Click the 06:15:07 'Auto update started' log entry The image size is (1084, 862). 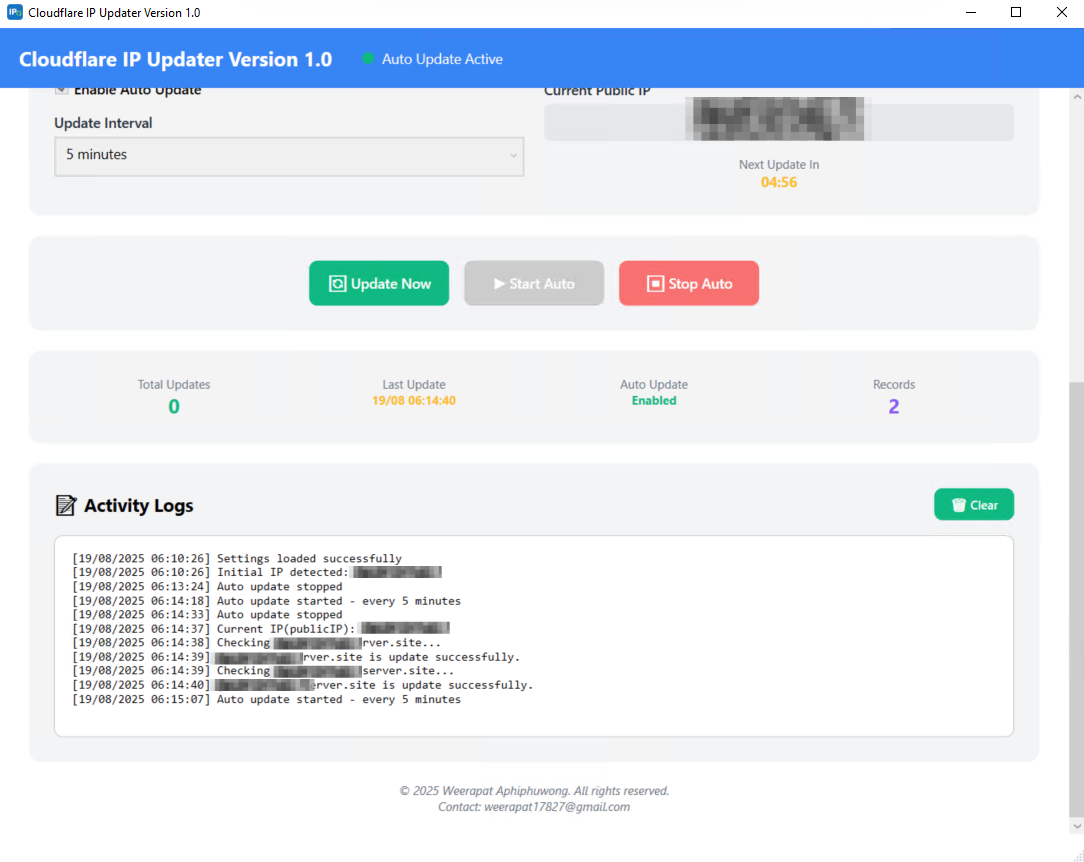pyautogui.click(x=266, y=700)
